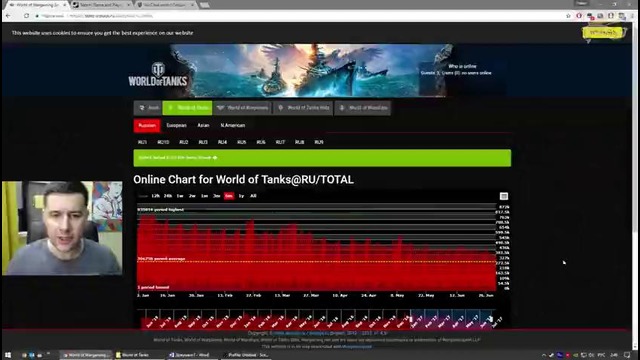Switch to the Asian region
The height and width of the screenshot is (360, 640).
point(203,126)
